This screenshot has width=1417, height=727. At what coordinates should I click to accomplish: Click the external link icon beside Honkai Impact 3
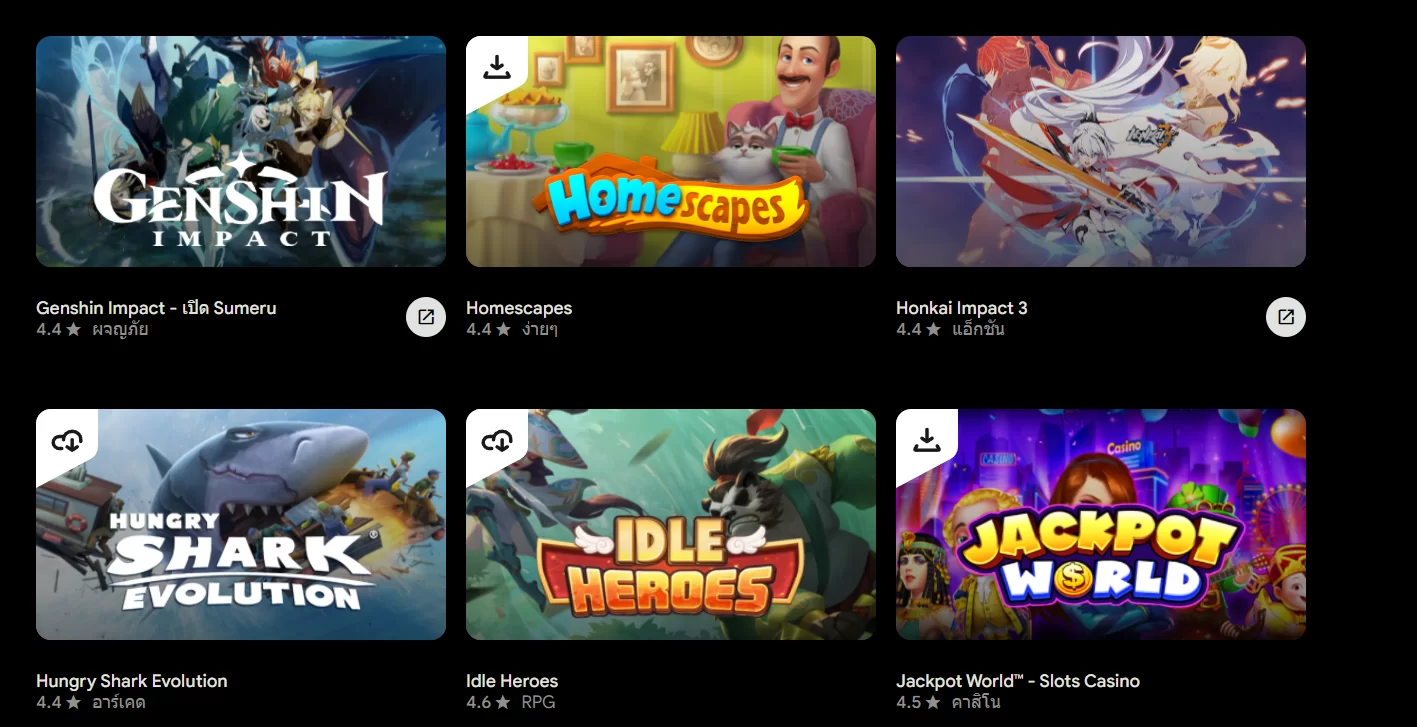pyautogui.click(x=1286, y=317)
